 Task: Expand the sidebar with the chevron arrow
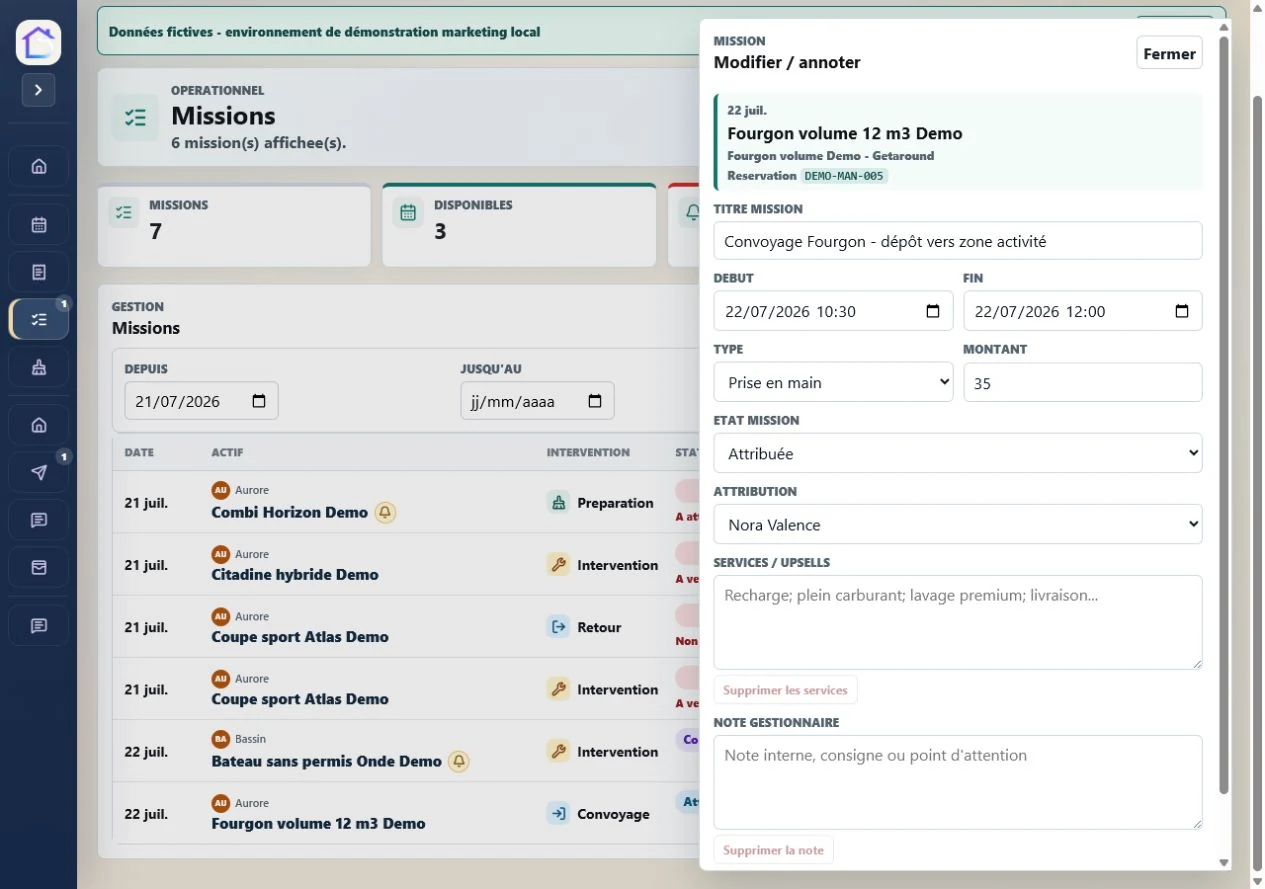[x=39, y=90]
